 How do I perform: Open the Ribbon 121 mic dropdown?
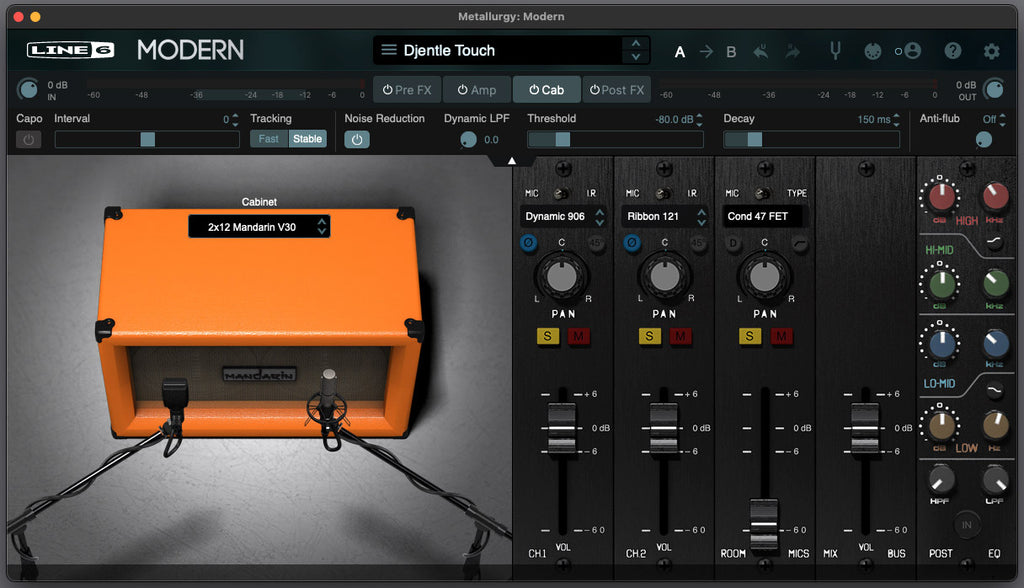pos(664,216)
